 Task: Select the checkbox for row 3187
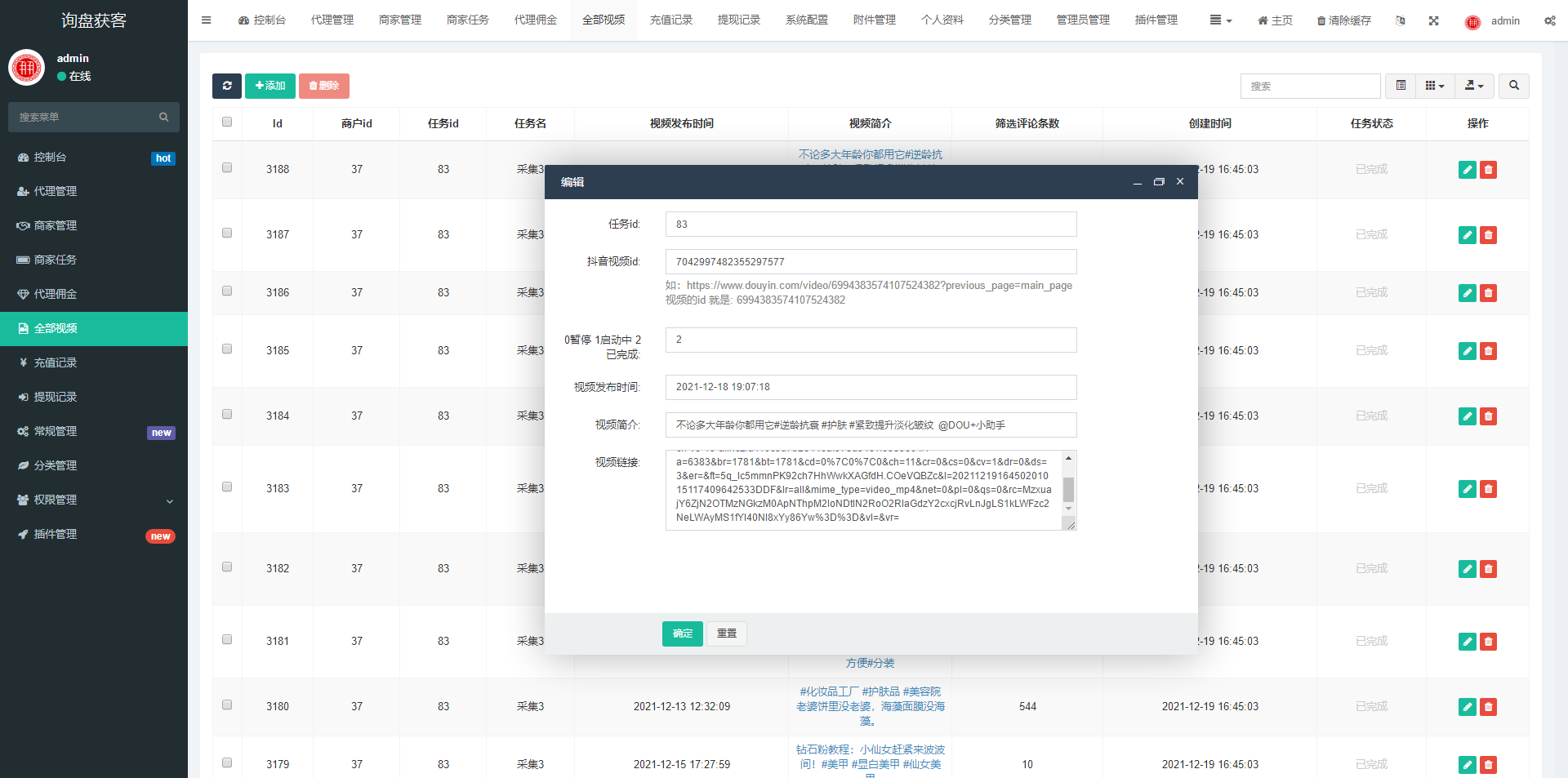(x=227, y=233)
